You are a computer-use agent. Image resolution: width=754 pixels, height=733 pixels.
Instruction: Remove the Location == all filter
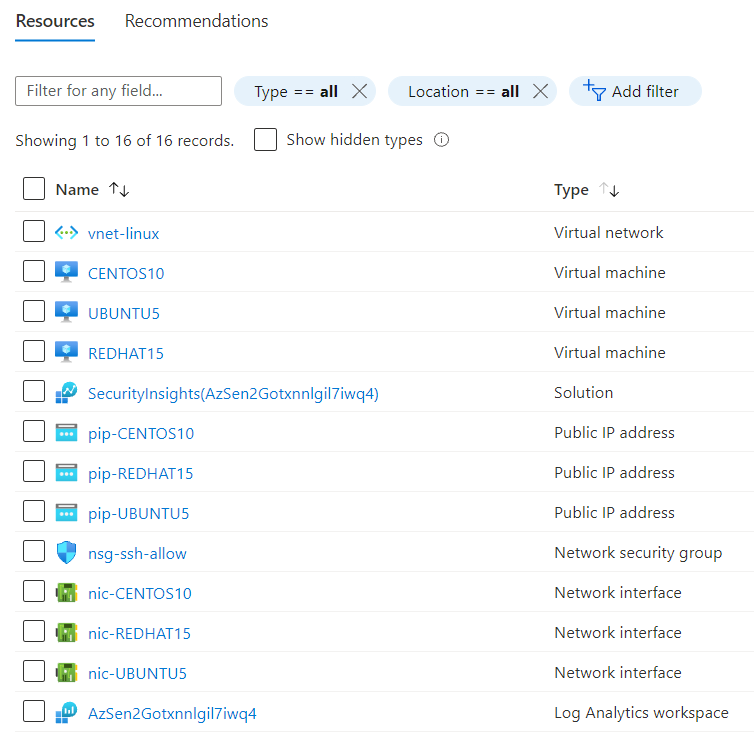tap(540, 90)
